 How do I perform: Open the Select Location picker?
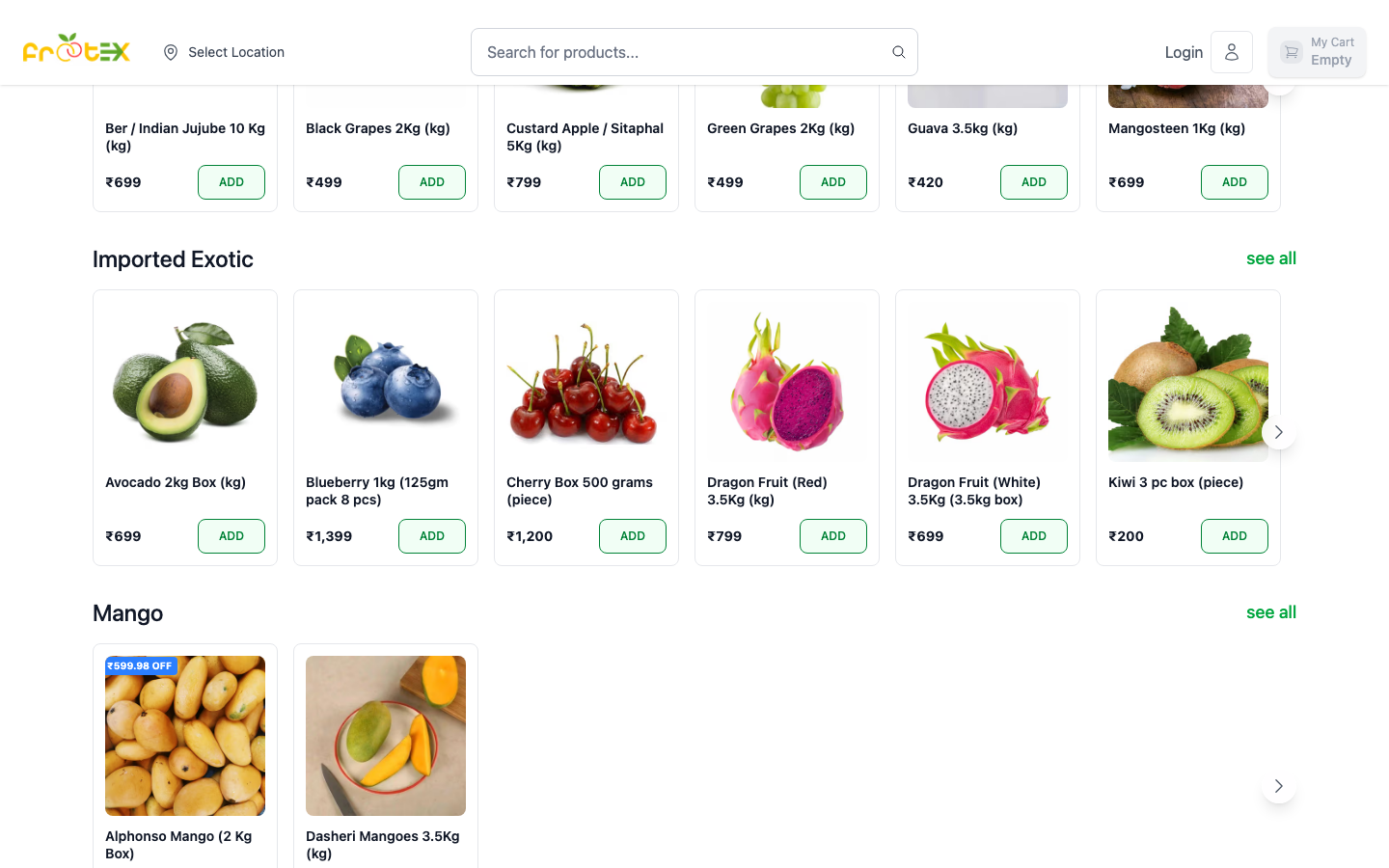pos(235,52)
